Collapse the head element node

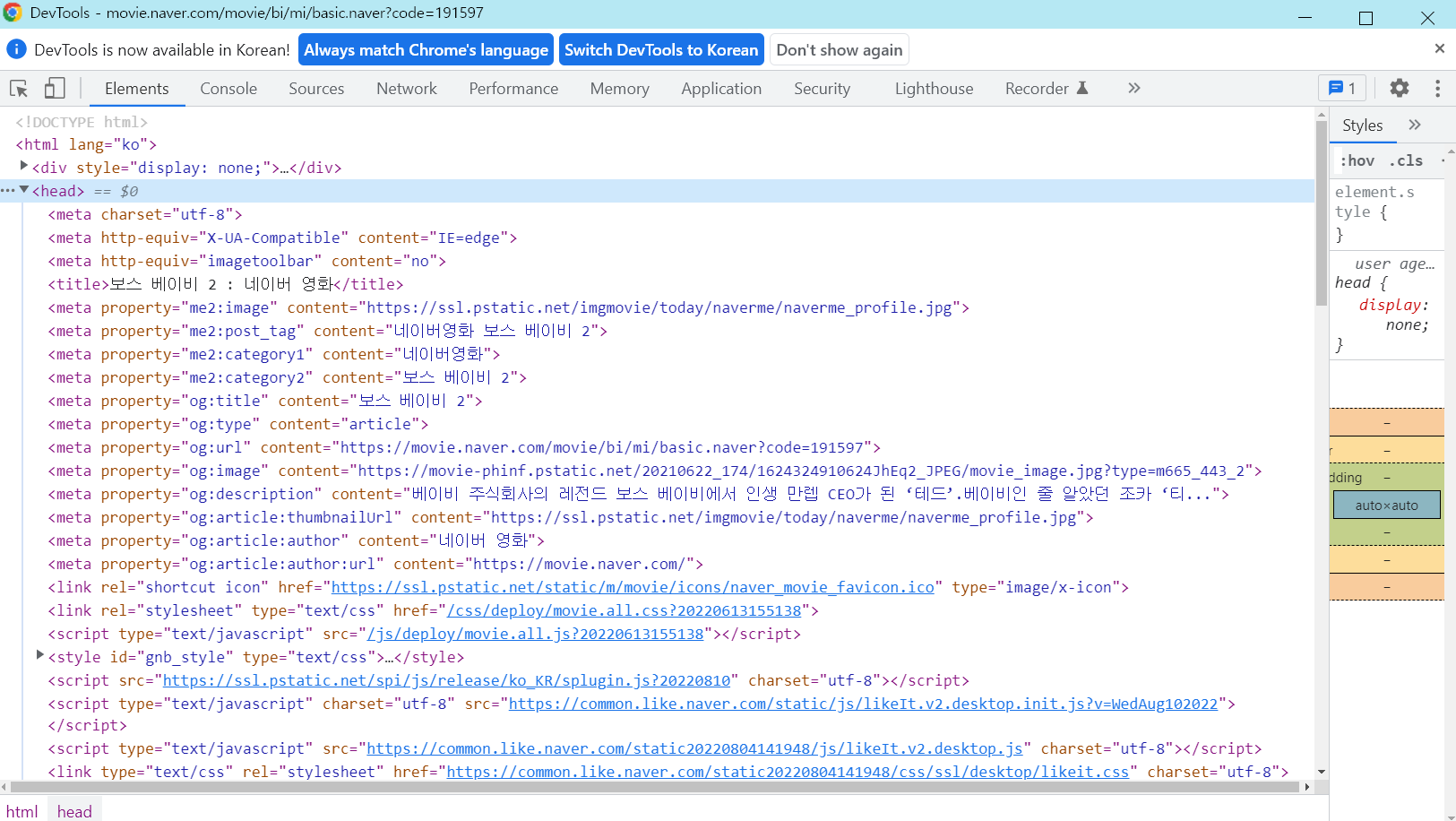pyautogui.click(x=24, y=189)
